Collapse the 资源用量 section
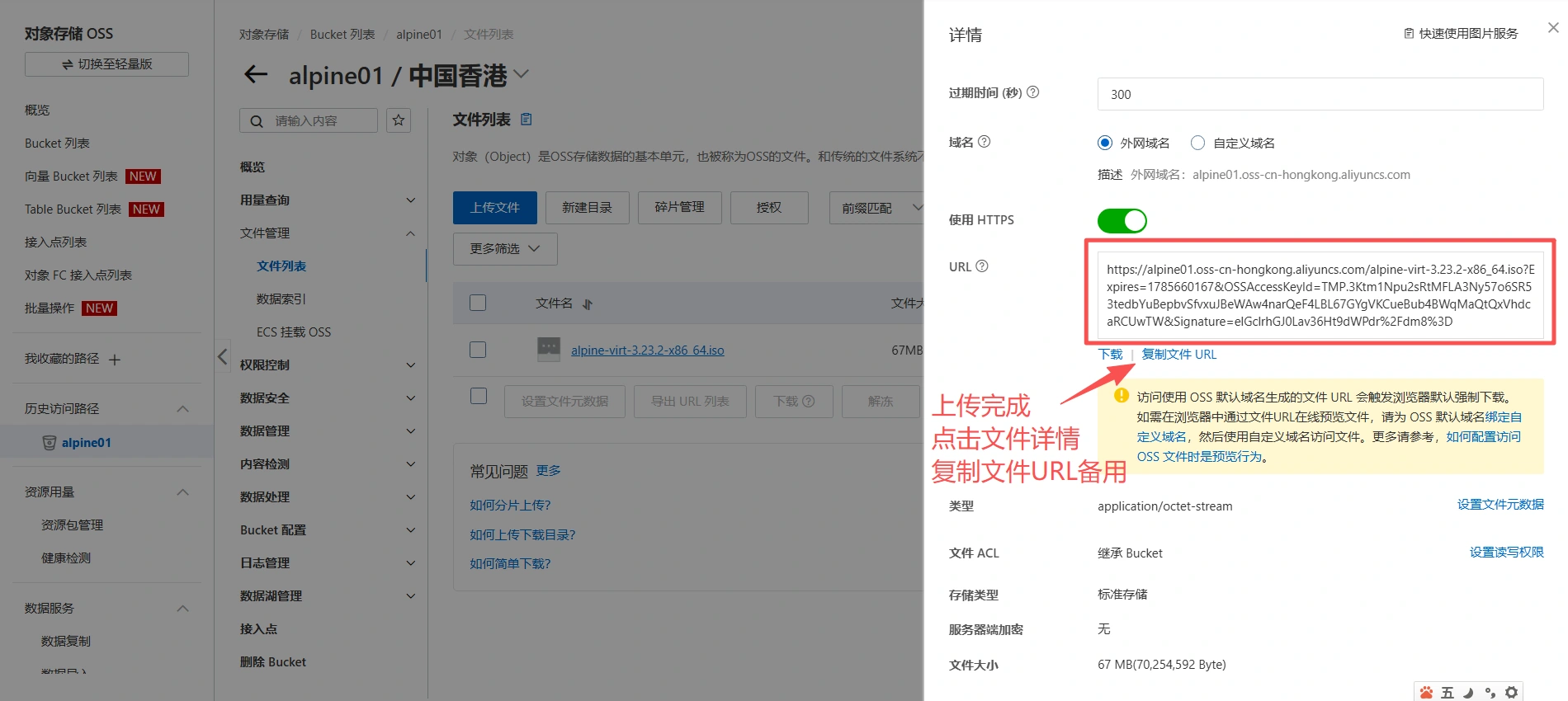Image resolution: width=1568 pixels, height=701 pixels. coord(182,492)
